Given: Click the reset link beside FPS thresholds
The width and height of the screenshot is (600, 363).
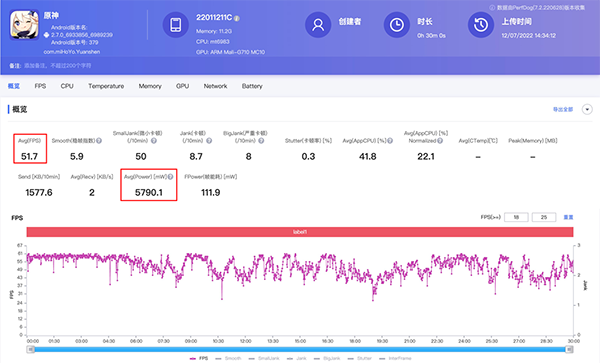Looking at the screenshot, I should tap(568, 217).
